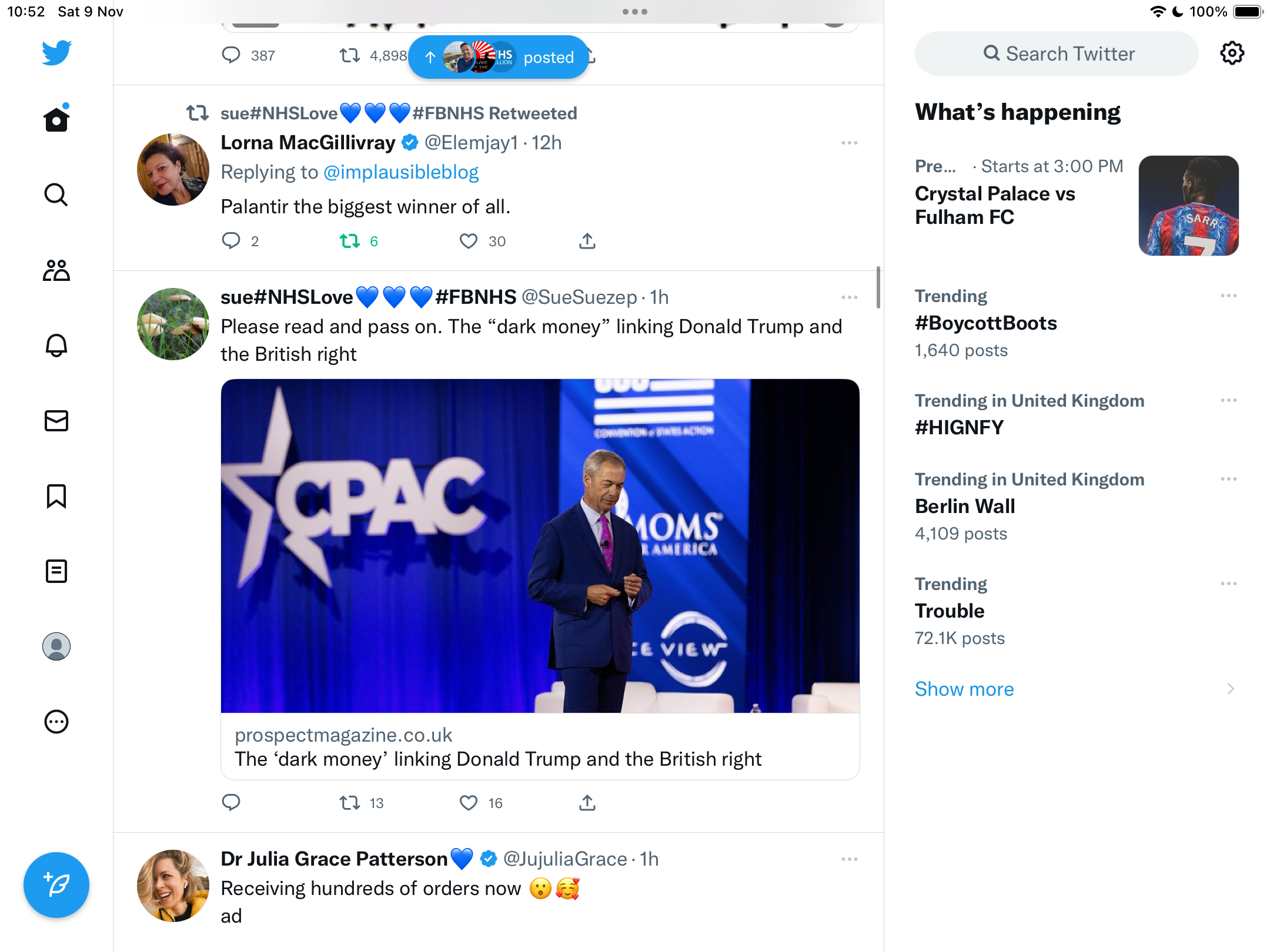This screenshot has height=952, width=1270.
Task: Open the Berlin Wall trend
Action: click(x=965, y=506)
